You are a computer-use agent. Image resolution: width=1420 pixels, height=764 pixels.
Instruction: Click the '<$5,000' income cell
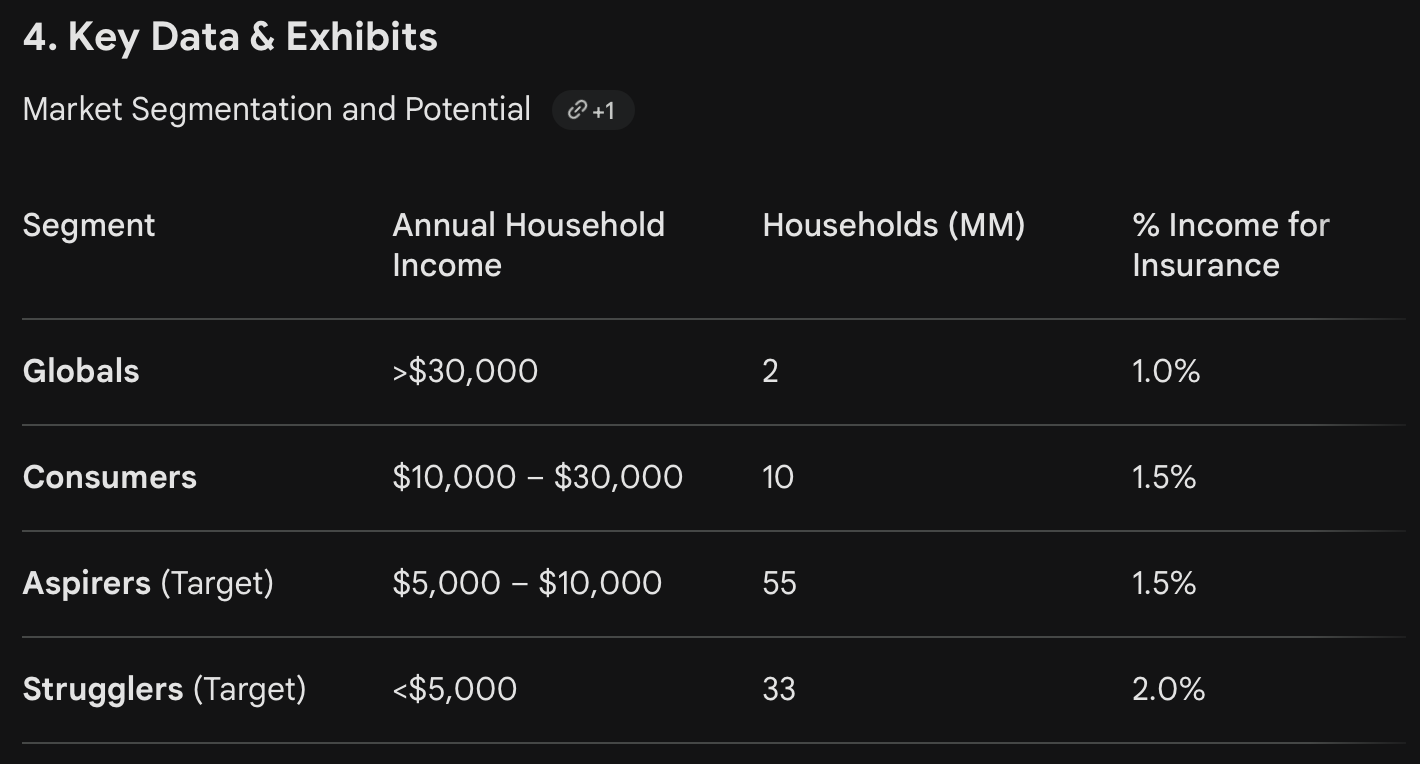(x=455, y=689)
